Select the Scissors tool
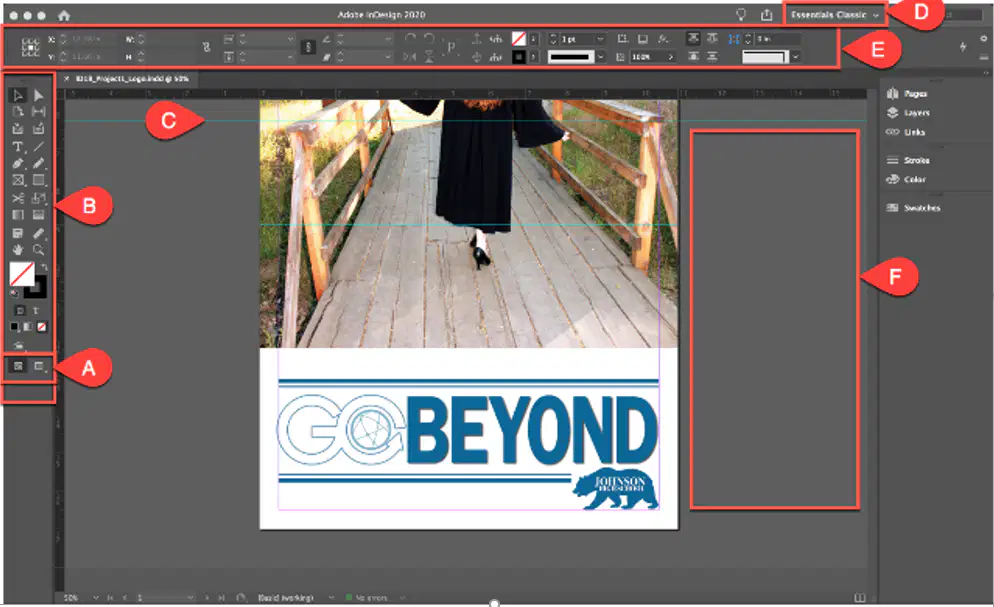 (x=18, y=198)
